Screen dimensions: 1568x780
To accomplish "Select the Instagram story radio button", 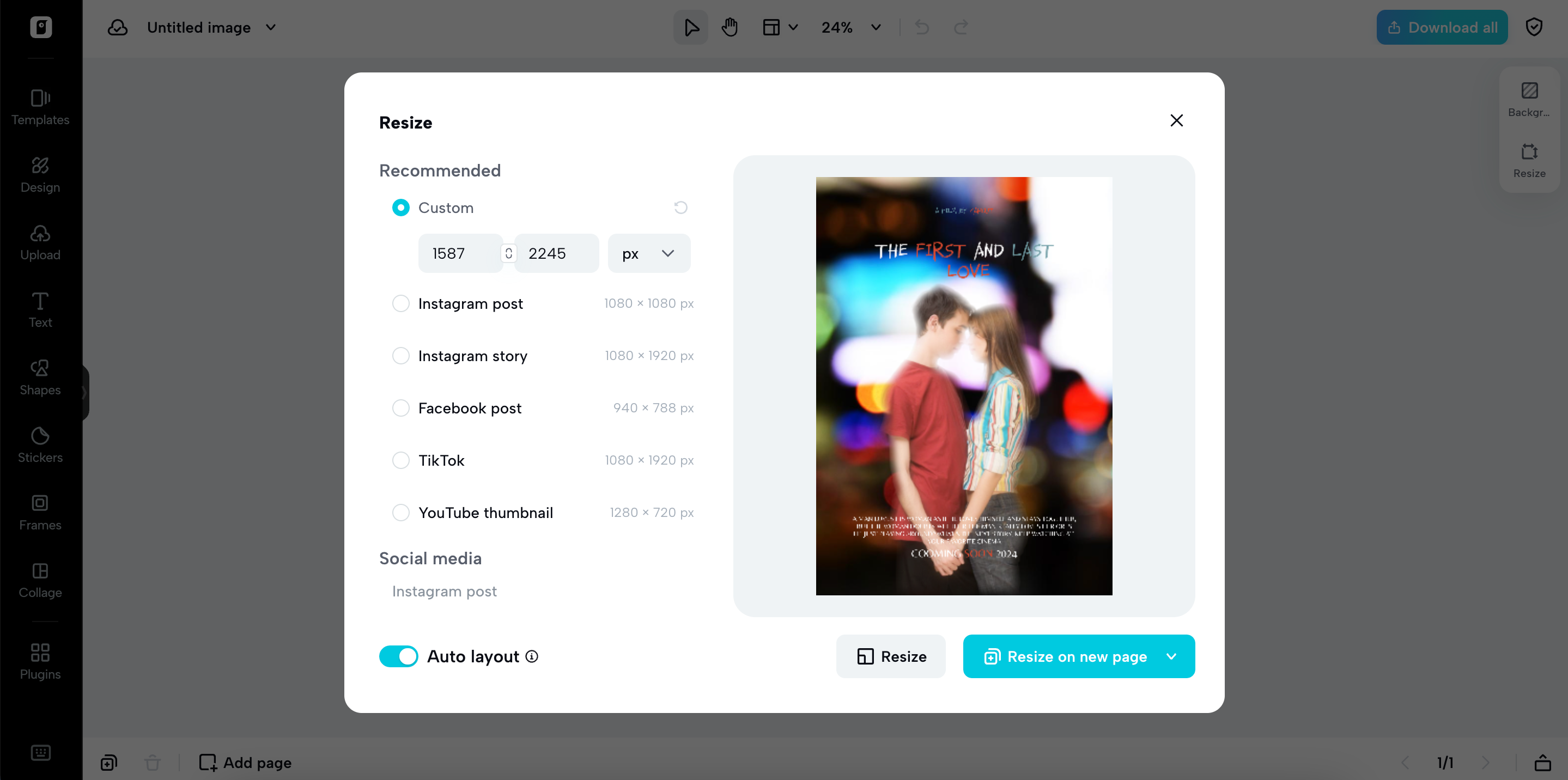I will [400, 355].
